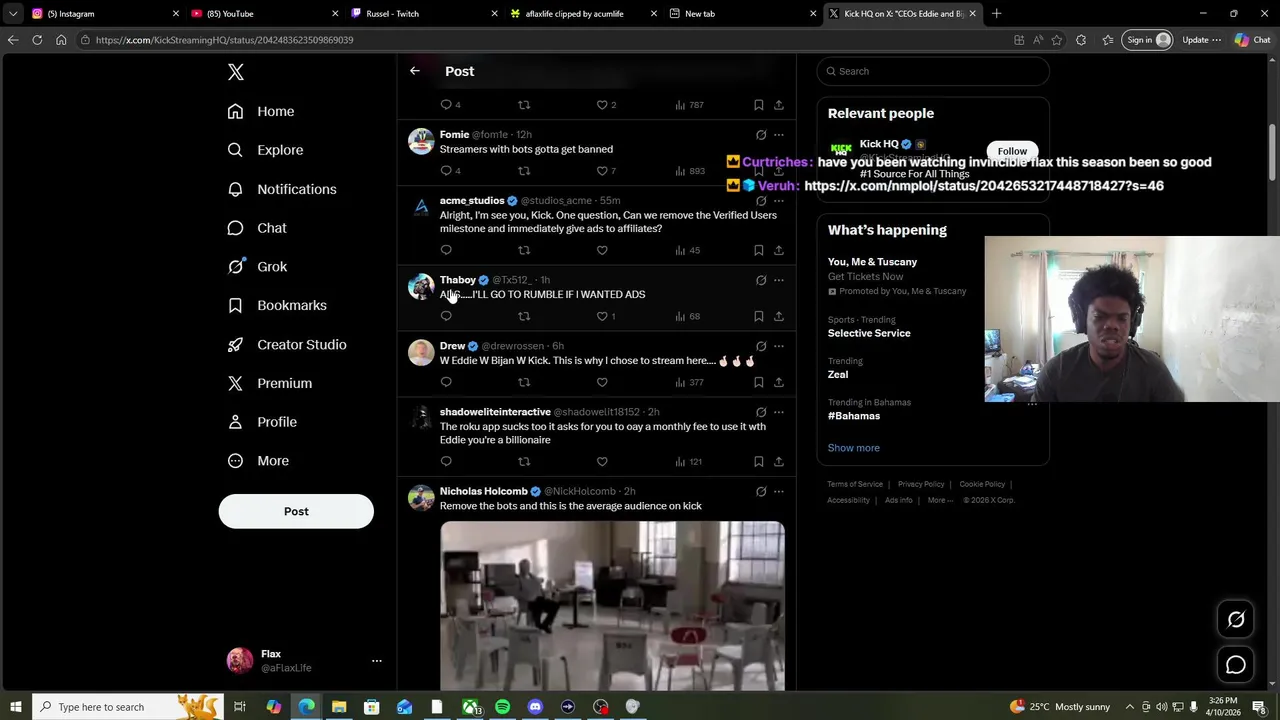Open more options on Nicholas Holcomb's post

779,492
